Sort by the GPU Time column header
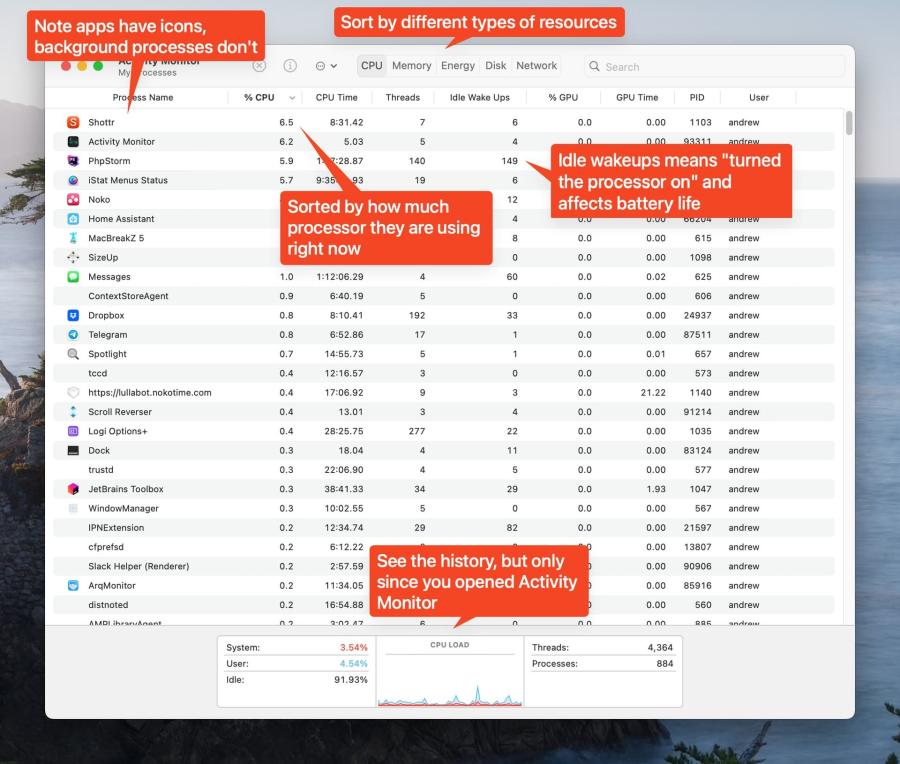900x764 pixels. [x=637, y=98]
